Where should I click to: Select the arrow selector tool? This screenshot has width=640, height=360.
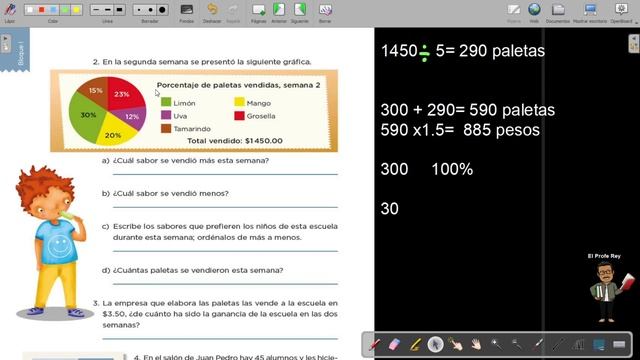tap(436, 344)
